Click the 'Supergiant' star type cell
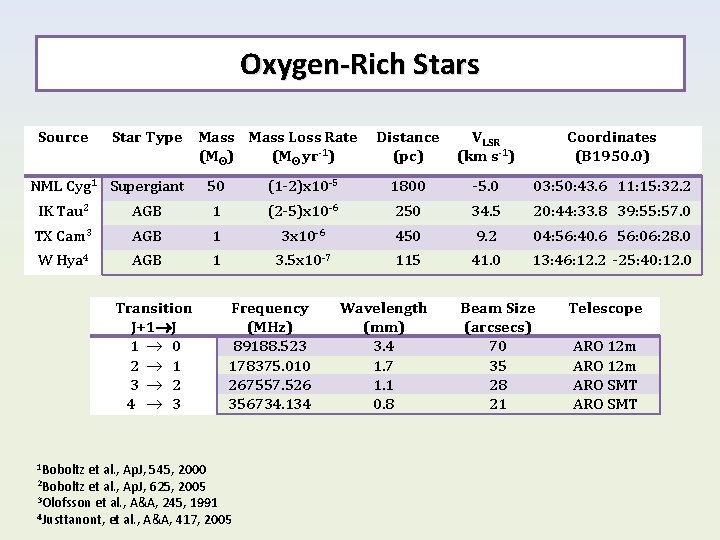This screenshot has width=720, height=540. coord(147,186)
